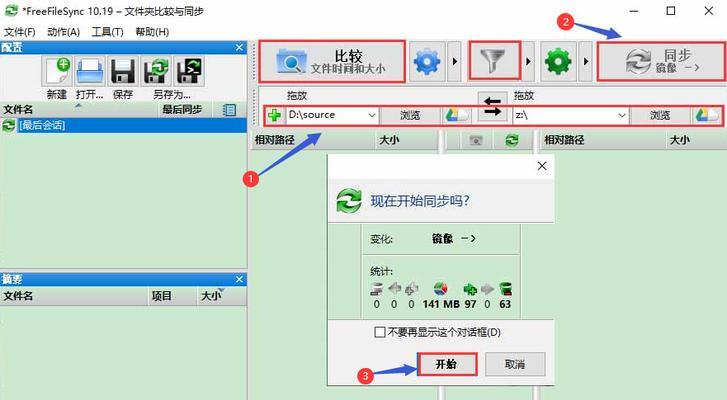Expand comparison settings arrow
Screen dimensions: 727x400
point(455,61)
